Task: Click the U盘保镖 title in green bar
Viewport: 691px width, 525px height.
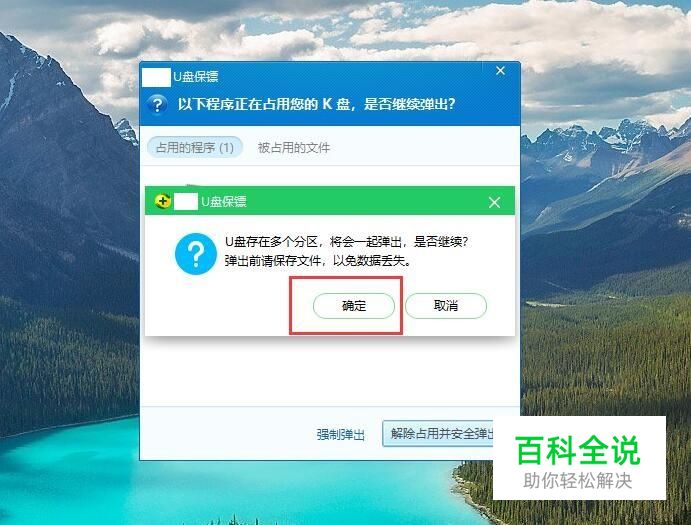Action: tap(224, 202)
